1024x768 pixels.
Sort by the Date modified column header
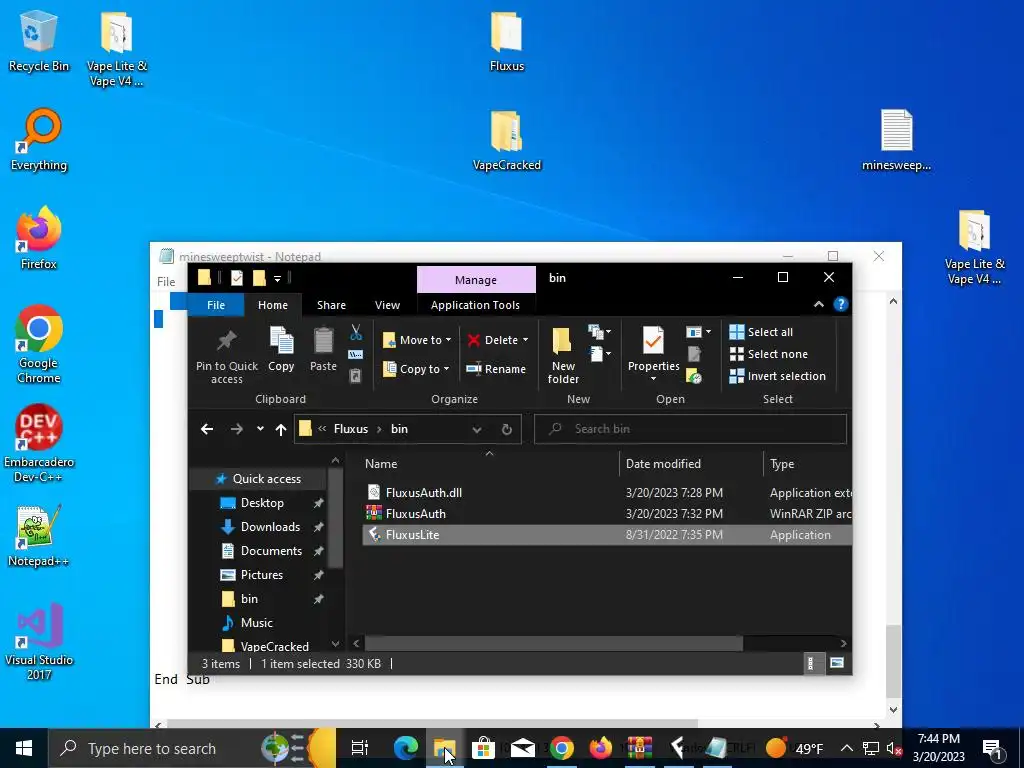[691, 464]
